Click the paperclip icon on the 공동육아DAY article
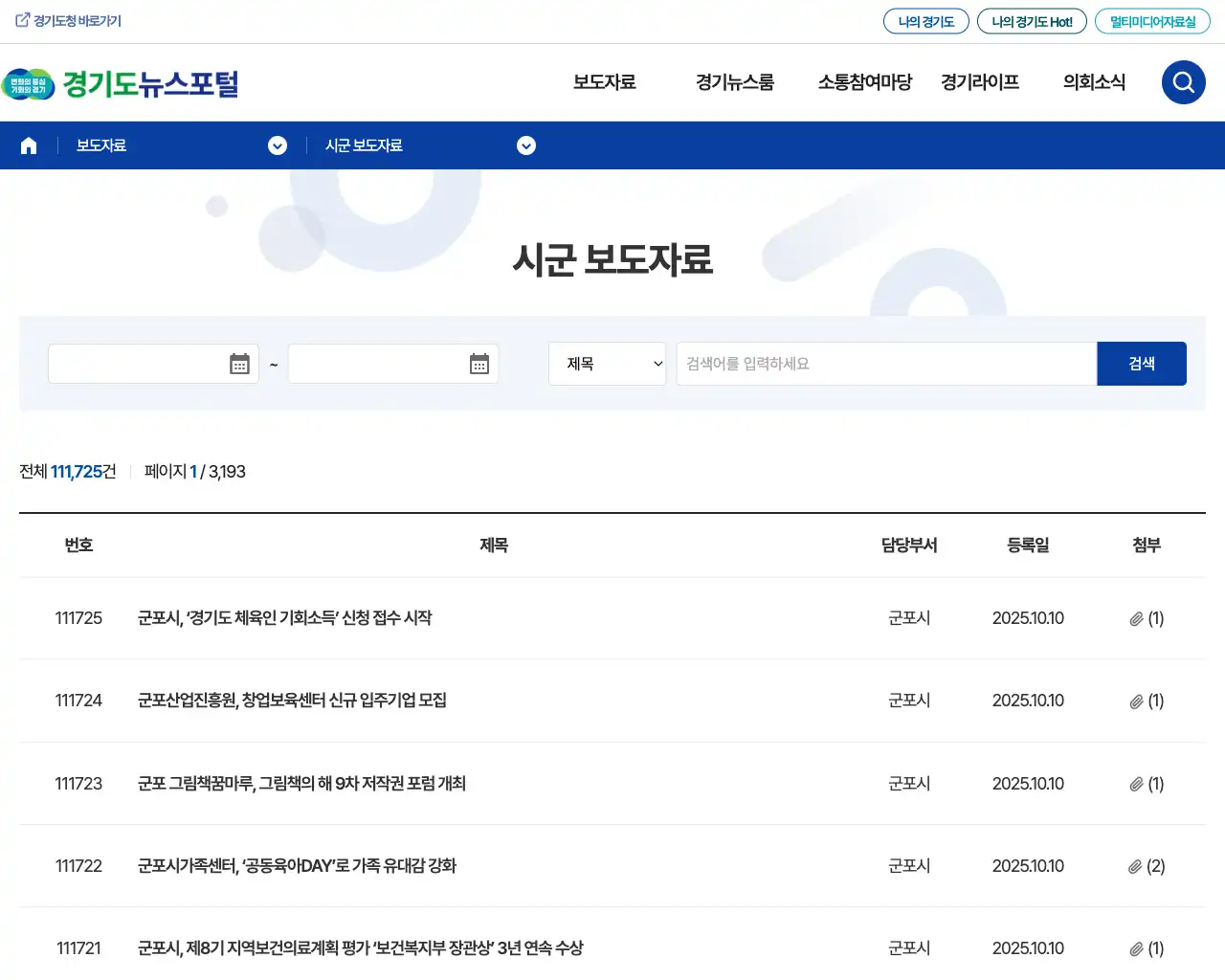This screenshot has height=980, width=1225. point(1135,866)
